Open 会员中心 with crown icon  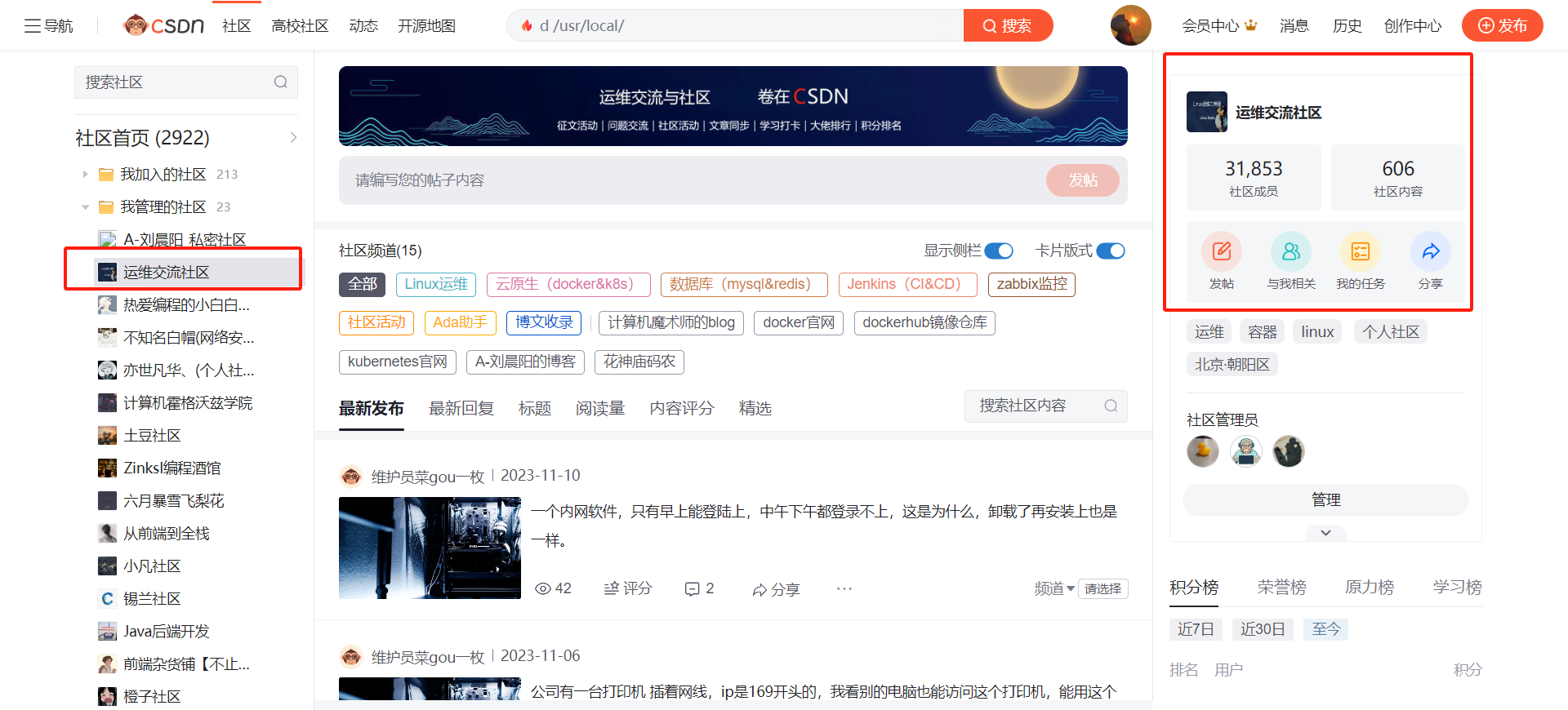click(1219, 25)
